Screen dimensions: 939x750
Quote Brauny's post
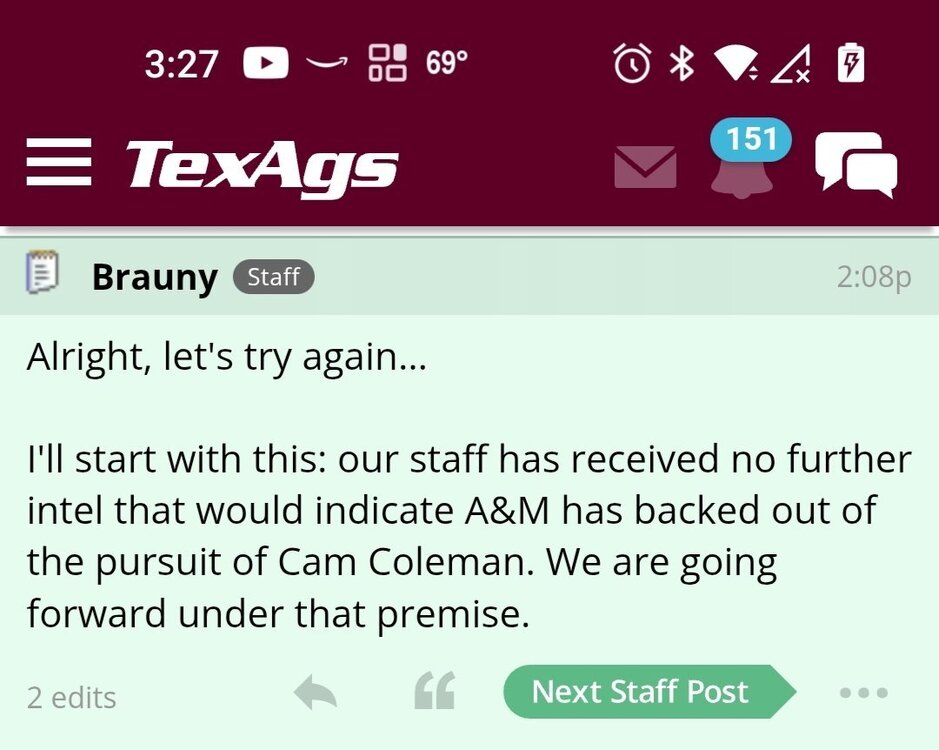pyautogui.click(x=434, y=692)
